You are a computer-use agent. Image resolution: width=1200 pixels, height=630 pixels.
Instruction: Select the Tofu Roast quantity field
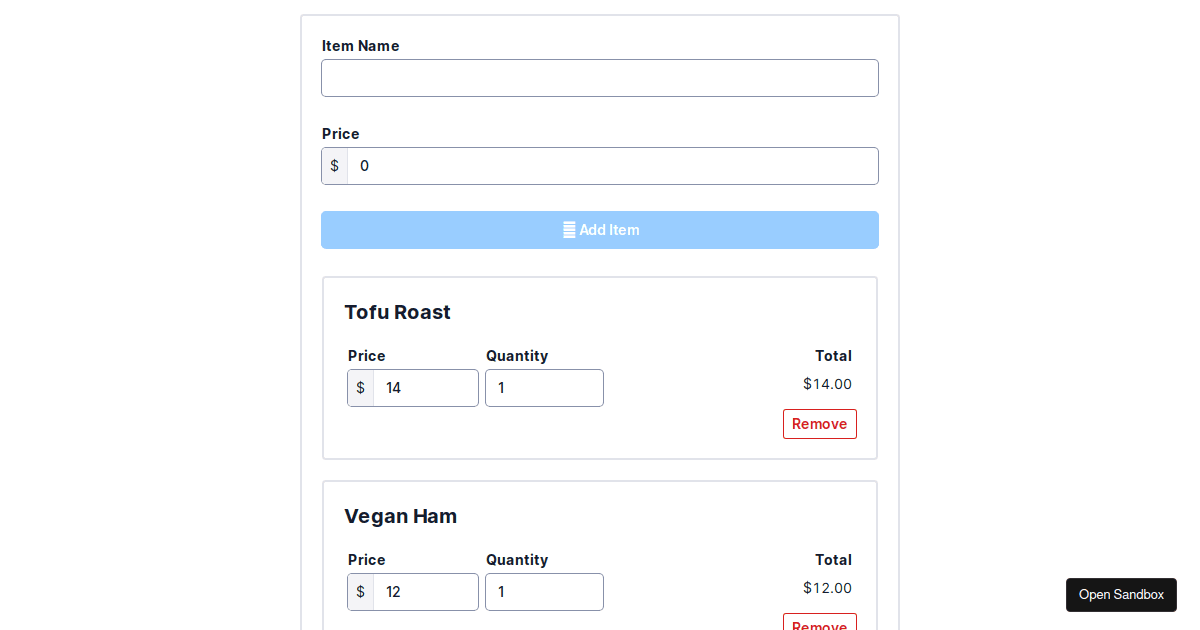pos(544,388)
